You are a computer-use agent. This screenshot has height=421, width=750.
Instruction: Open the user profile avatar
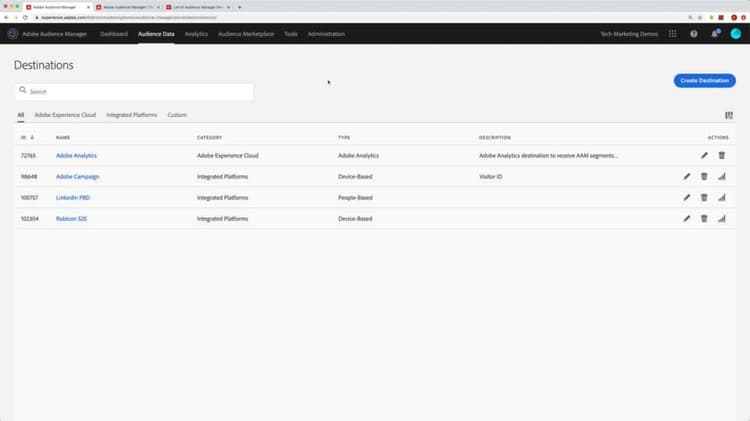pos(736,33)
